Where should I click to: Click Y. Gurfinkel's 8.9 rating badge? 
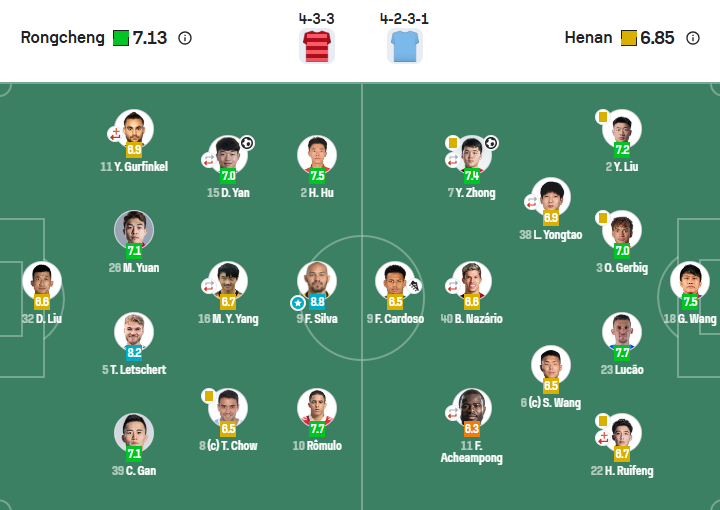134,149
